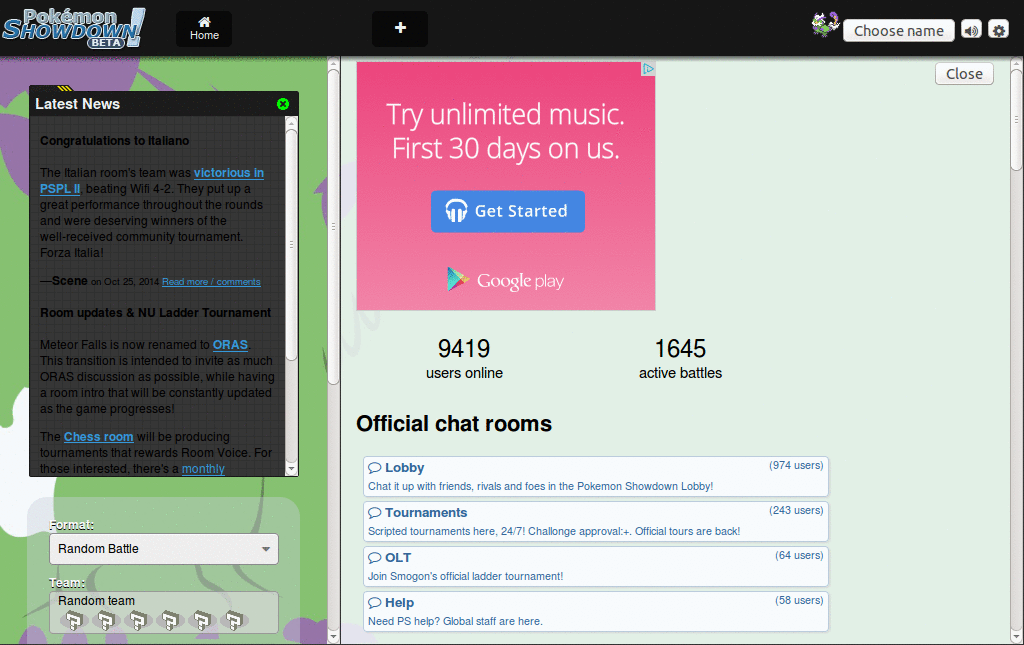Click 'Congratulations to Italiano' headline
Screen dimensions: 1024x645
tap(114, 141)
